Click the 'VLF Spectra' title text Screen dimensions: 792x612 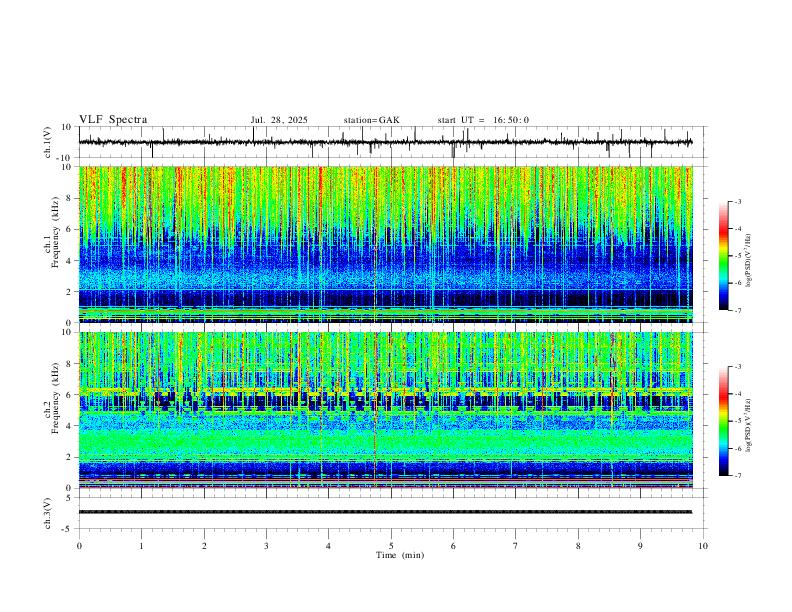(x=113, y=120)
